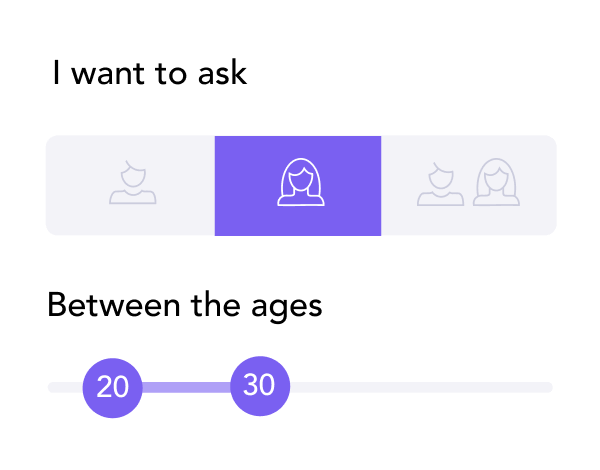Click the highlighted range between 20 and 30
Viewport: 600px width, 470px height.
coord(187,387)
